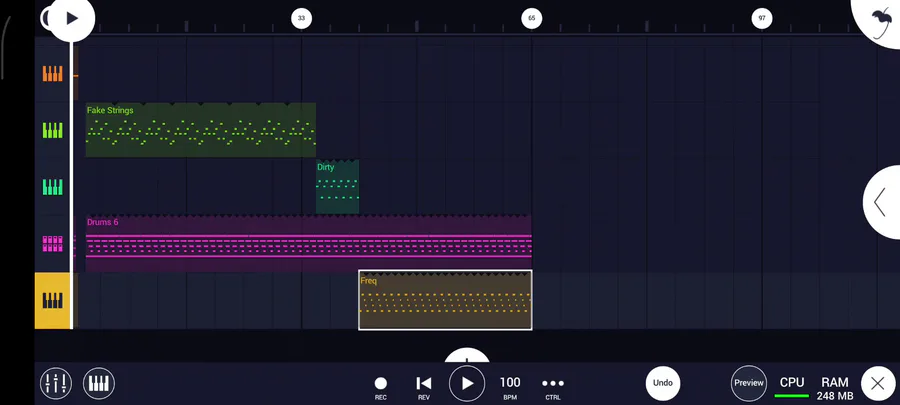
Task: Toggle Preview mode
Action: [x=749, y=383]
